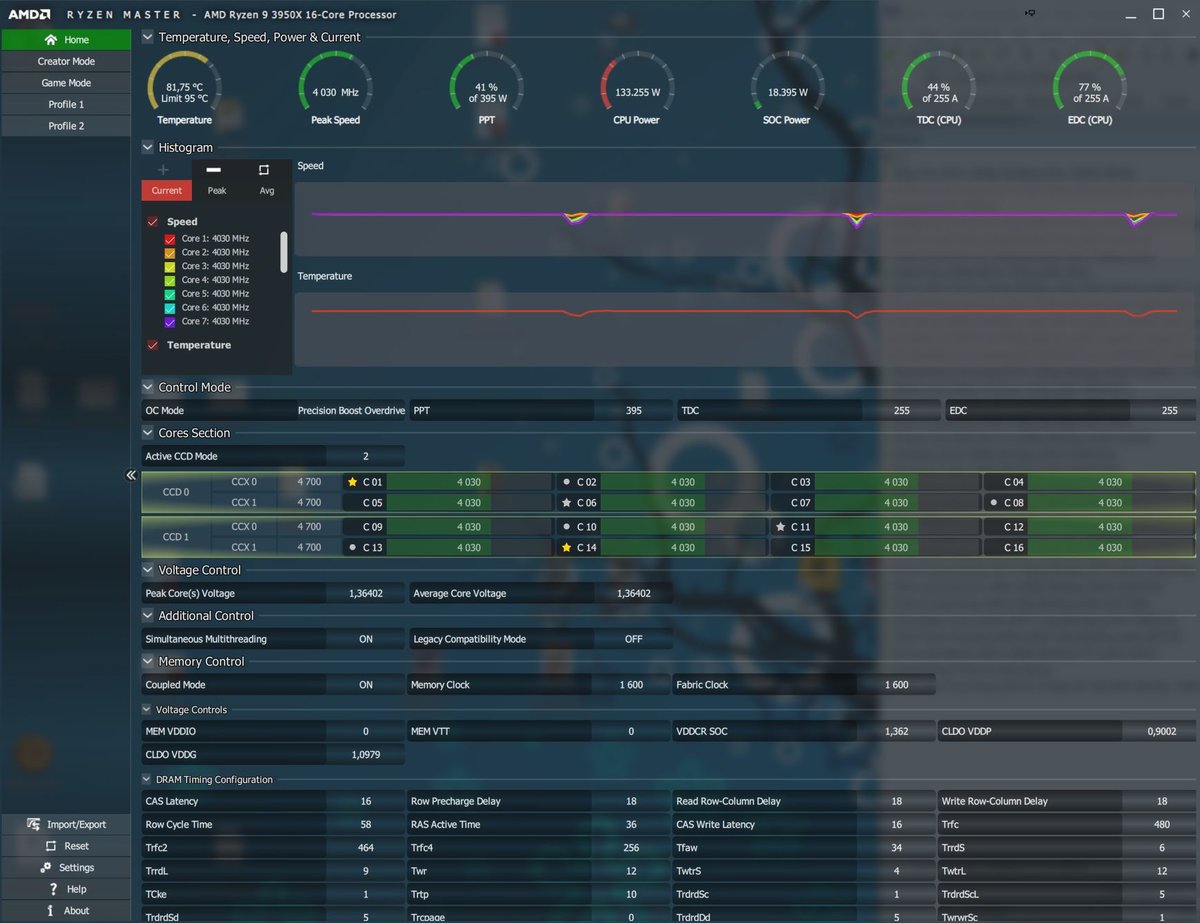Click the gold star on core C 01
Screen dimensions: 1200x923
pyautogui.click(x=352, y=482)
